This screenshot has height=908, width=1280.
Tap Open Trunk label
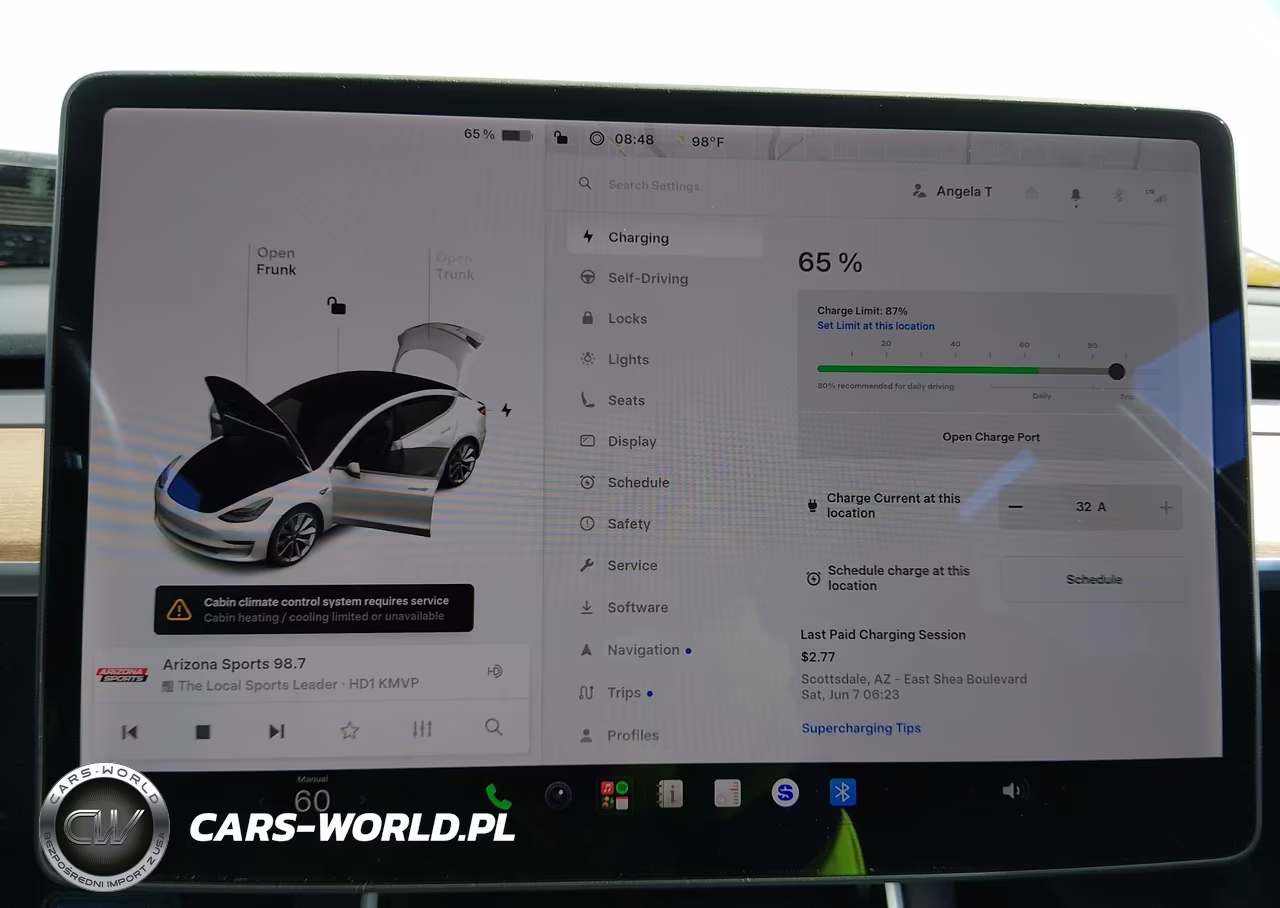click(x=454, y=266)
